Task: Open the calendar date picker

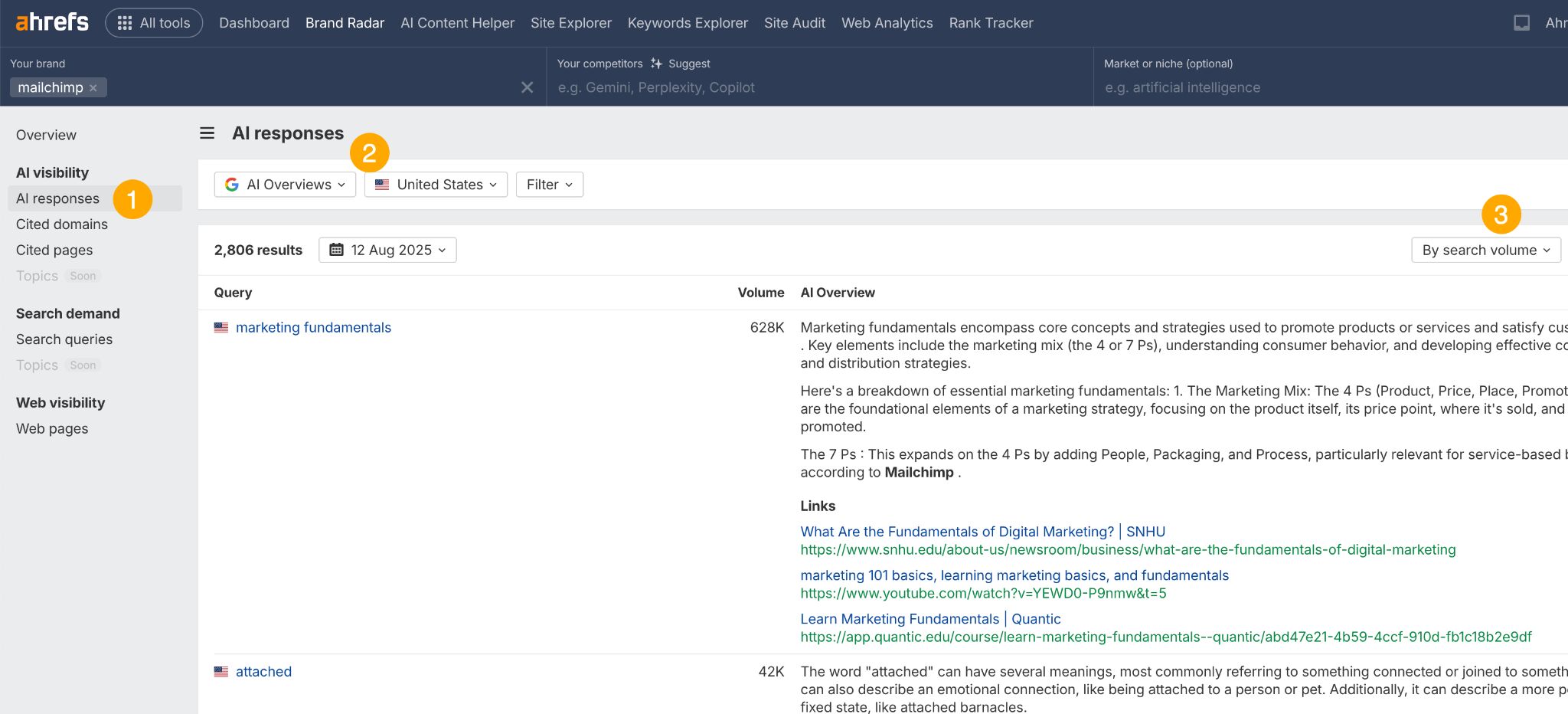Action: 387,250
